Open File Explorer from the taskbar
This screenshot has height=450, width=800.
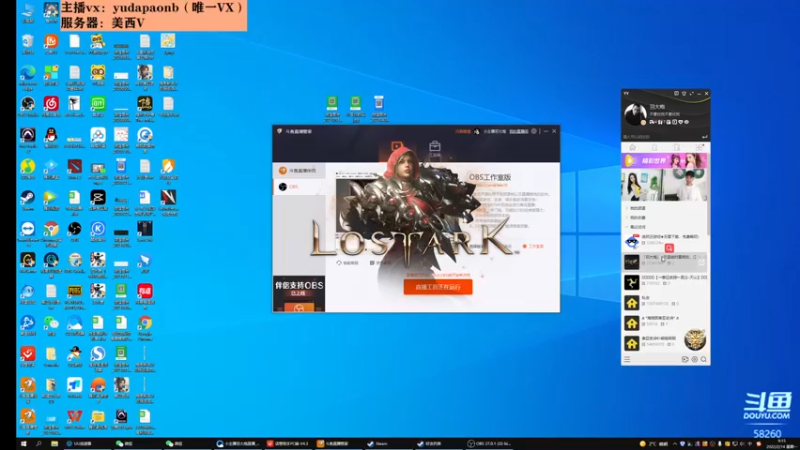coord(54,444)
